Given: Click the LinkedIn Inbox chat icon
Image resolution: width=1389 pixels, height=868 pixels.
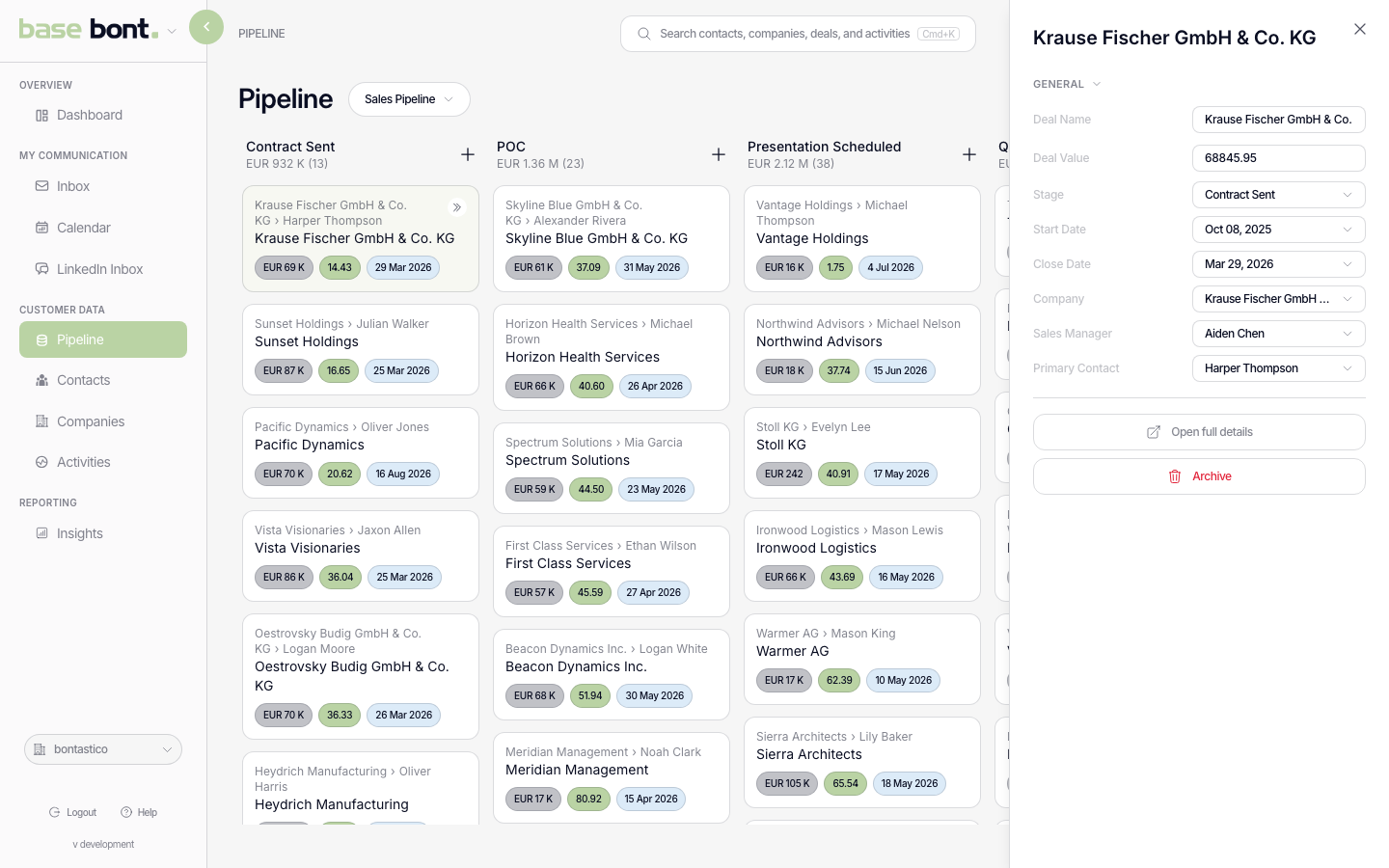Looking at the screenshot, I should [41, 269].
